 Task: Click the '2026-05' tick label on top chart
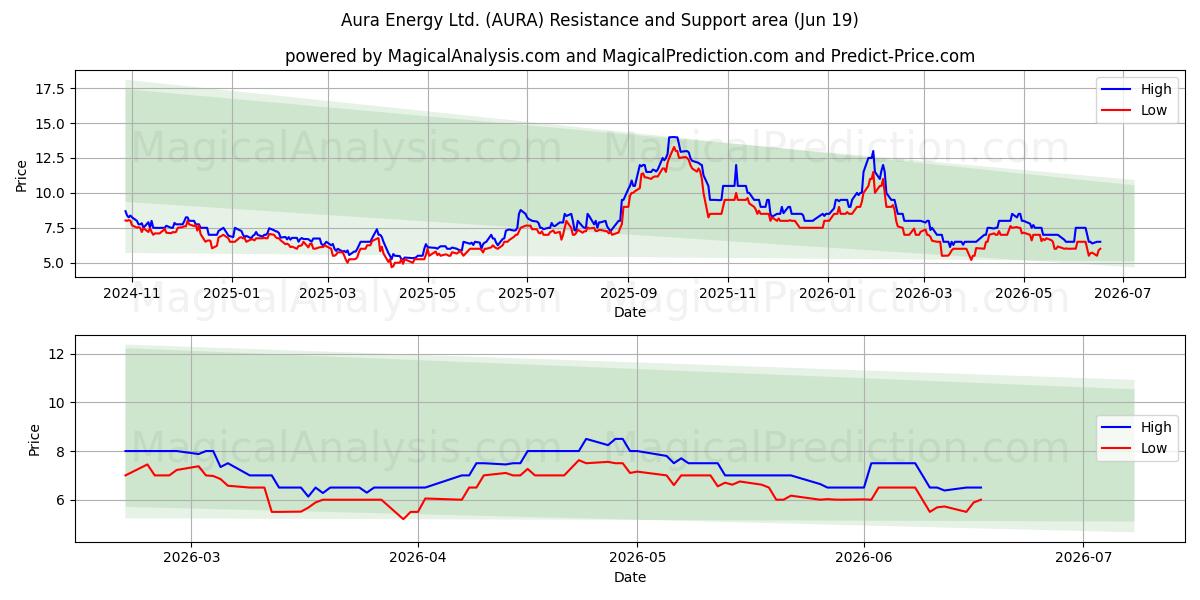pyautogui.click(x=1024, y=293)
